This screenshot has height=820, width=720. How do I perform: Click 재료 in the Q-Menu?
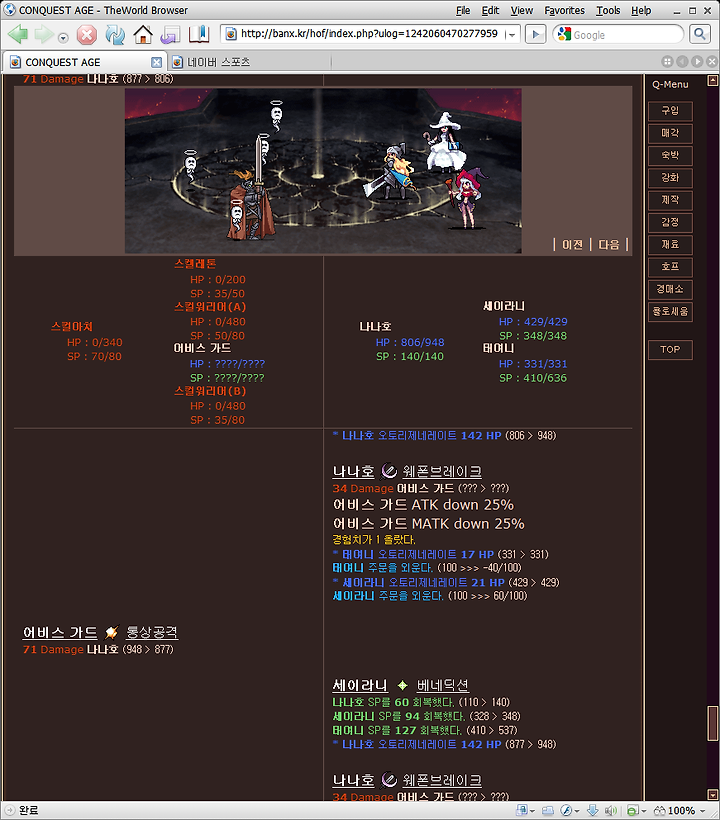670,244
